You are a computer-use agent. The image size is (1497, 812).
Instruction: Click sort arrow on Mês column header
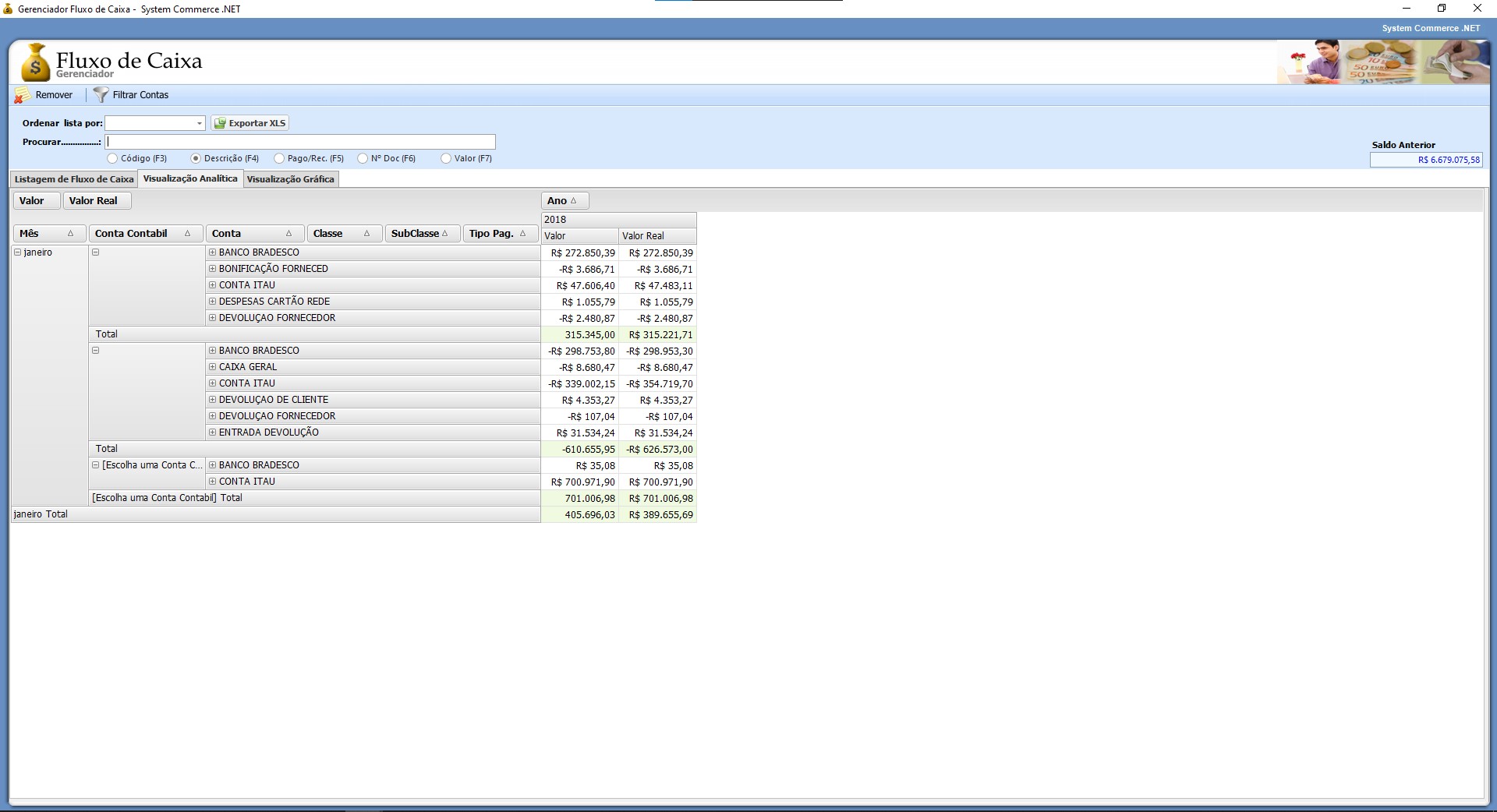coord(70,234)
